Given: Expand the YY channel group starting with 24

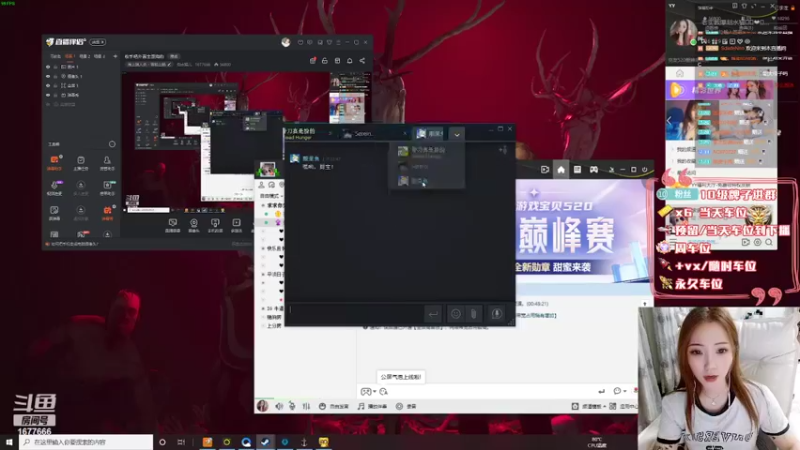Looking at the screenshot, I should tap(263, 309).
